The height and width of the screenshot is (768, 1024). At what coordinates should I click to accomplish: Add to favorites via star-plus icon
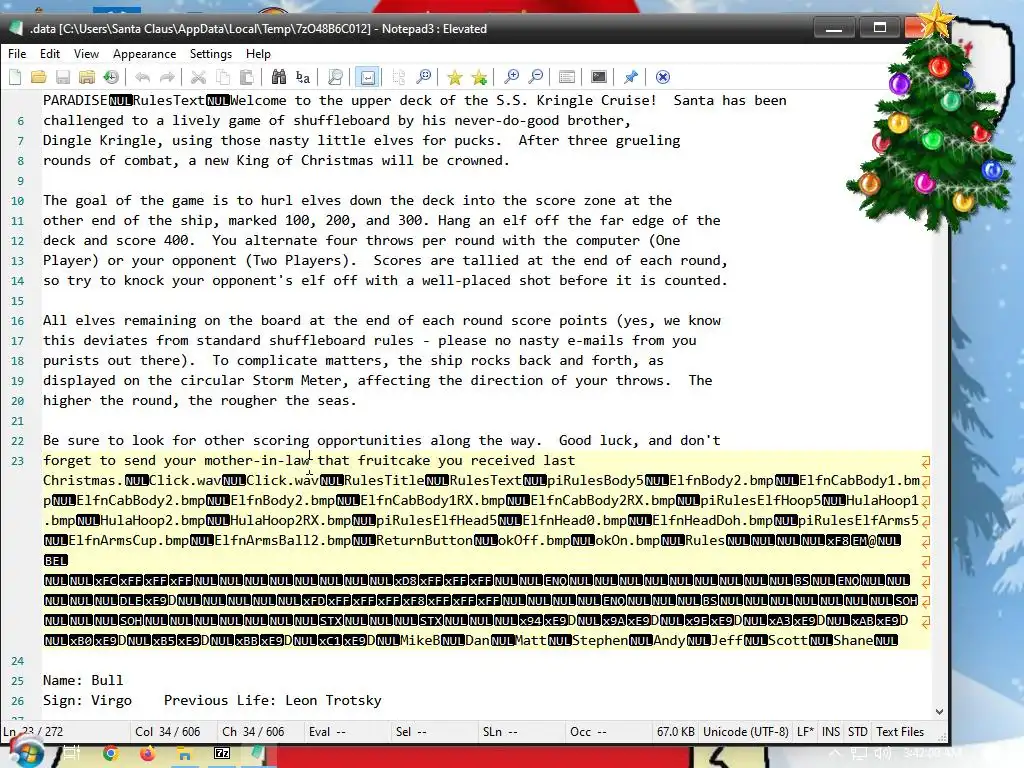point(479,77)
